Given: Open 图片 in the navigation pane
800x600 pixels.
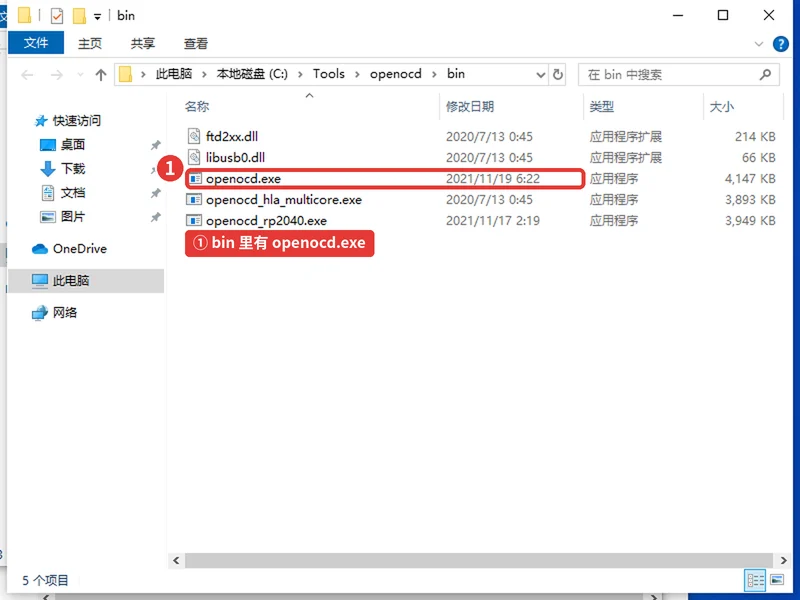Looking at the screenshot, I should [72, 216].
